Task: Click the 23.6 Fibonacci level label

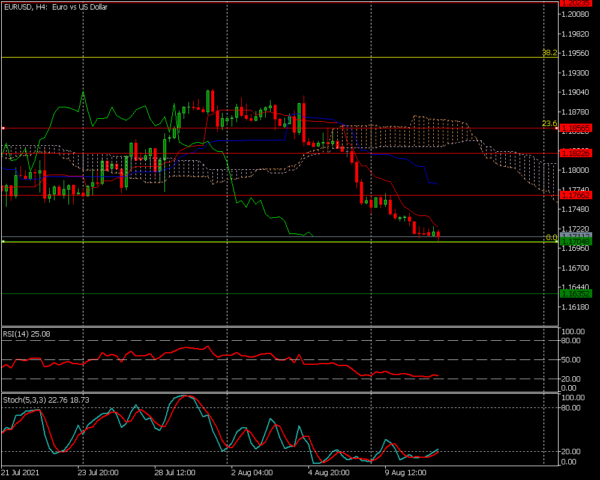Action: click(x=549, y=124)
